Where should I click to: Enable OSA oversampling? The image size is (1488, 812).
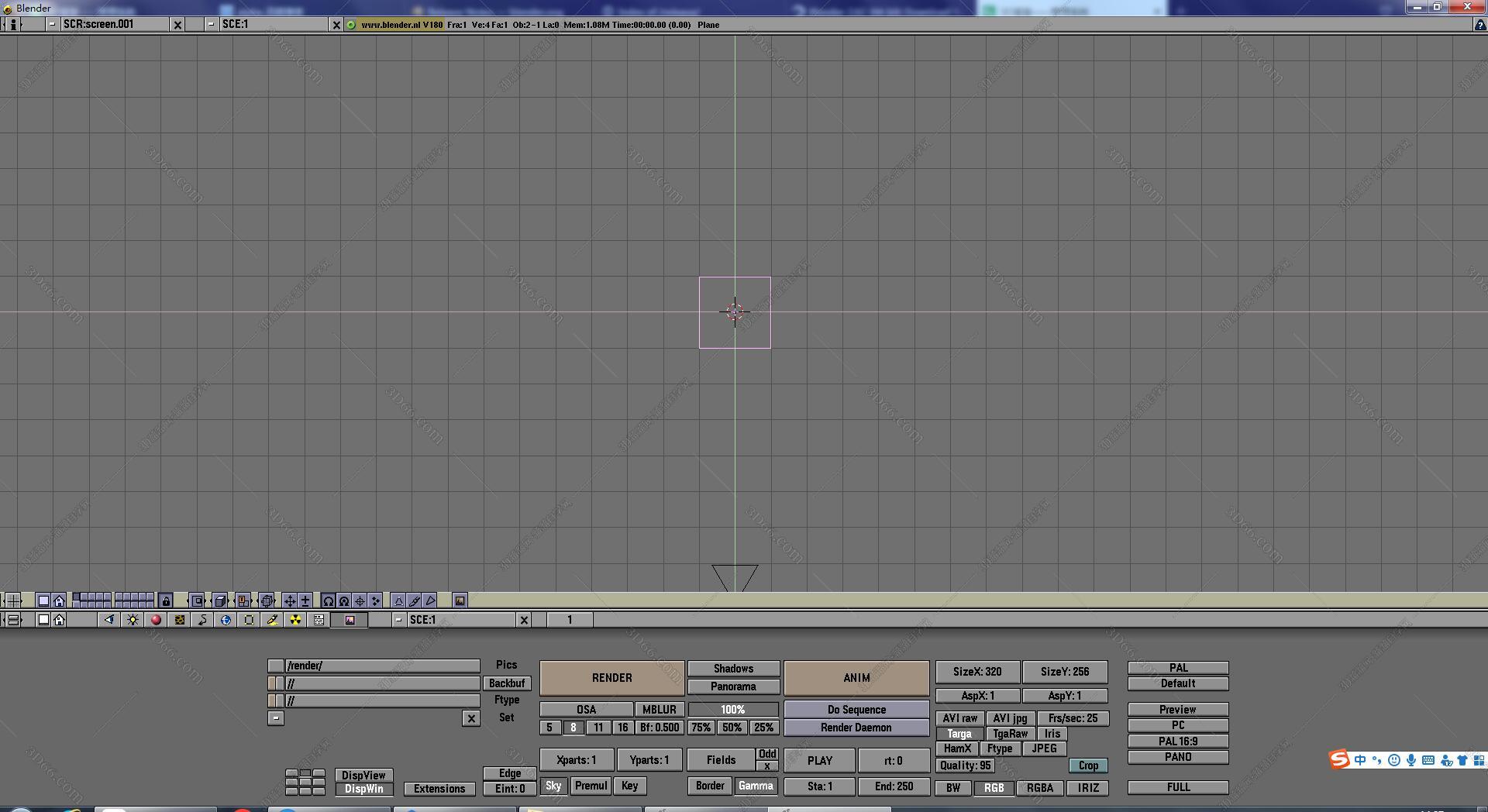585,709
